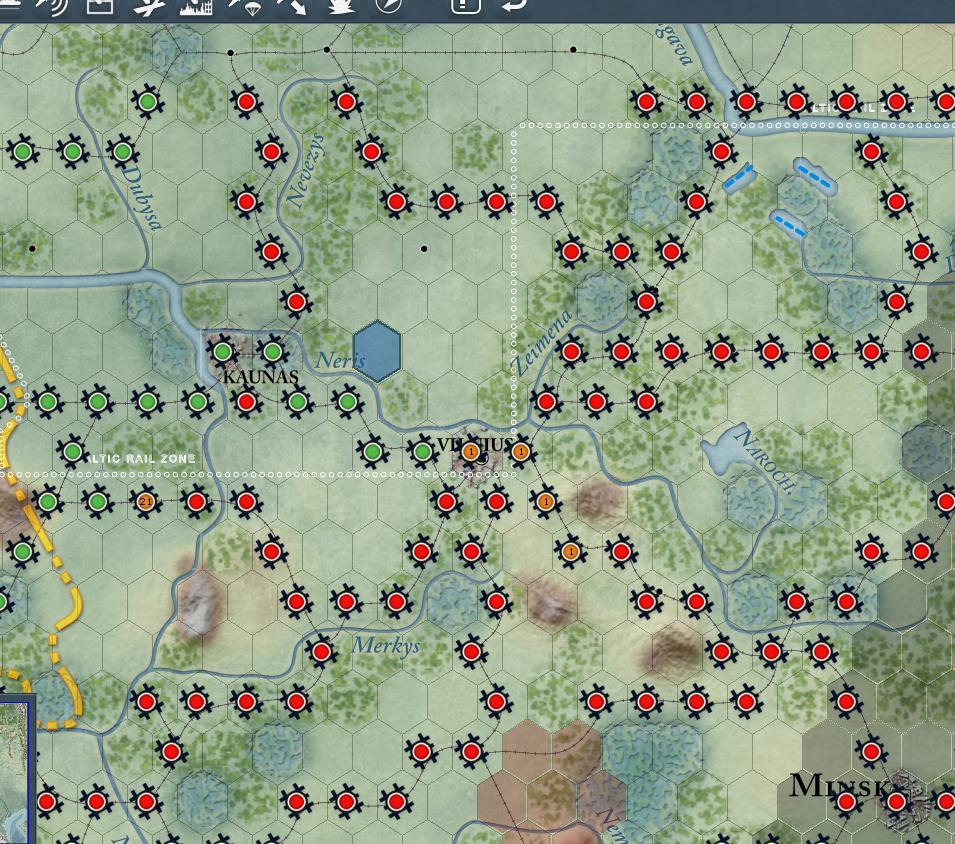Image resolution: width=955 pixels, height=844 pixels.
Task: Click the Merkys river label
Action: (x=386, y=645)
